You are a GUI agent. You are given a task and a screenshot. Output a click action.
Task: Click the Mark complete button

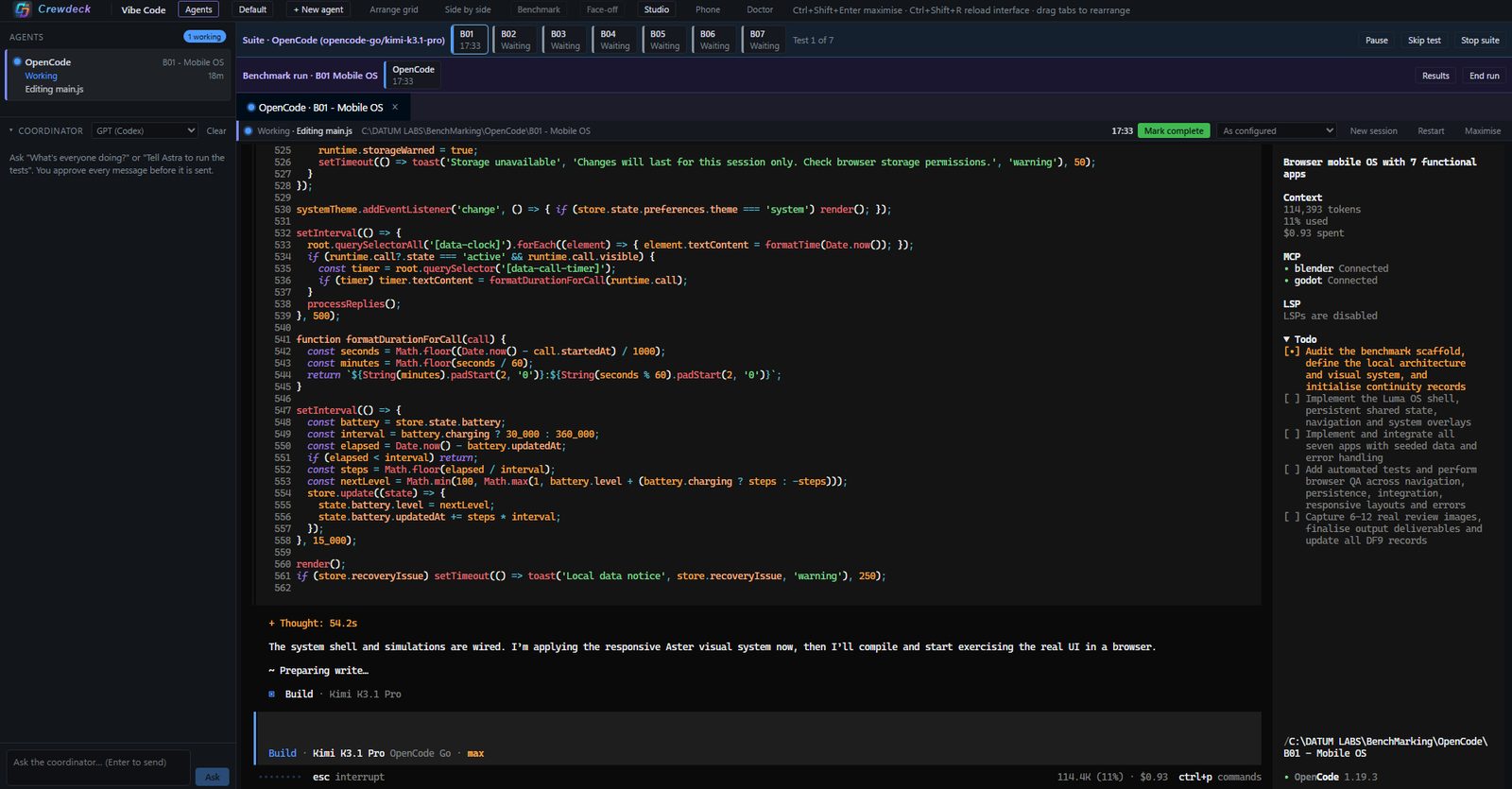tap(1174, 130)
